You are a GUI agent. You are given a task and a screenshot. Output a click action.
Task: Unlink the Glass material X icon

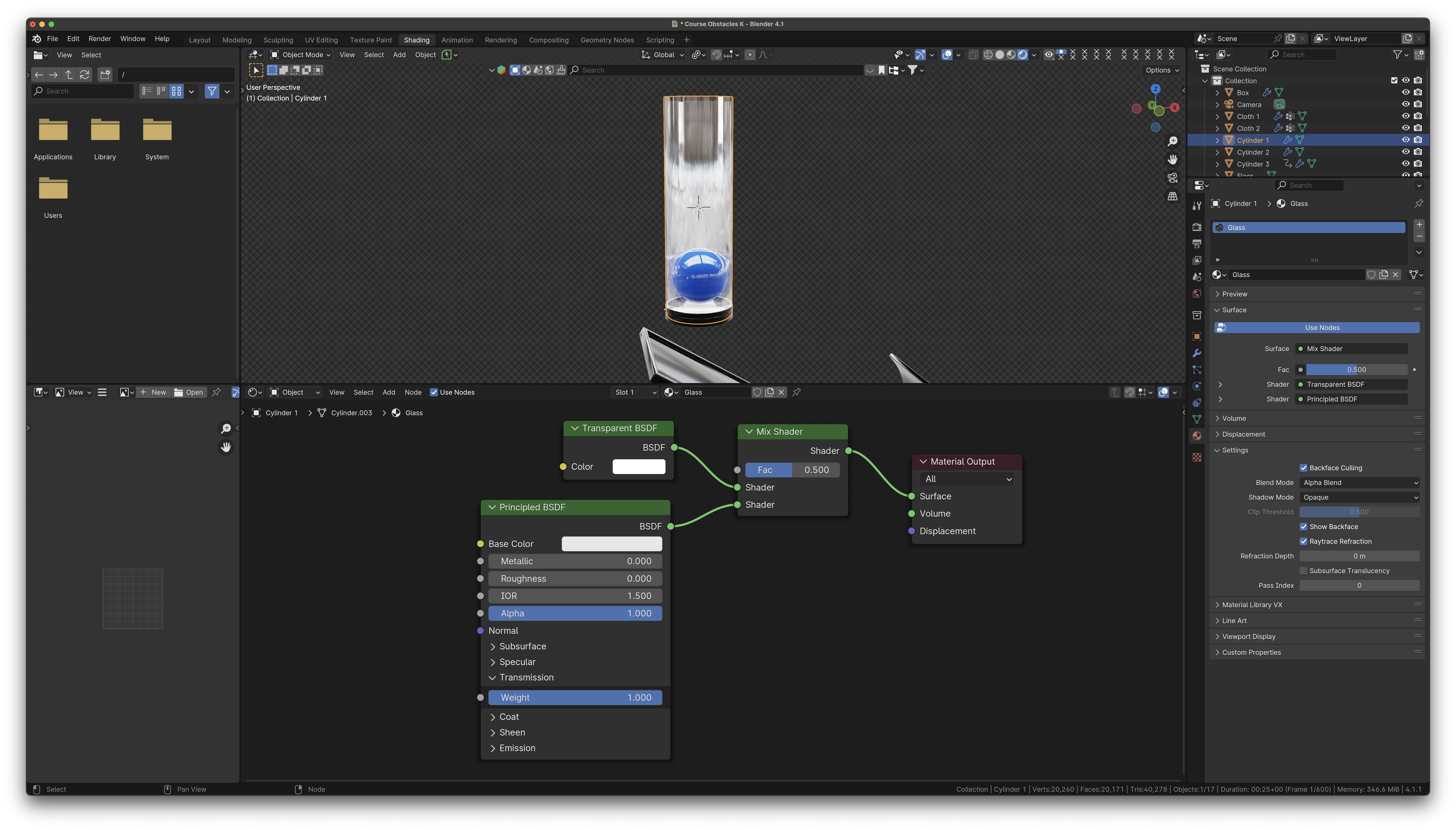pyautogui.click(x=1396, y=275)
